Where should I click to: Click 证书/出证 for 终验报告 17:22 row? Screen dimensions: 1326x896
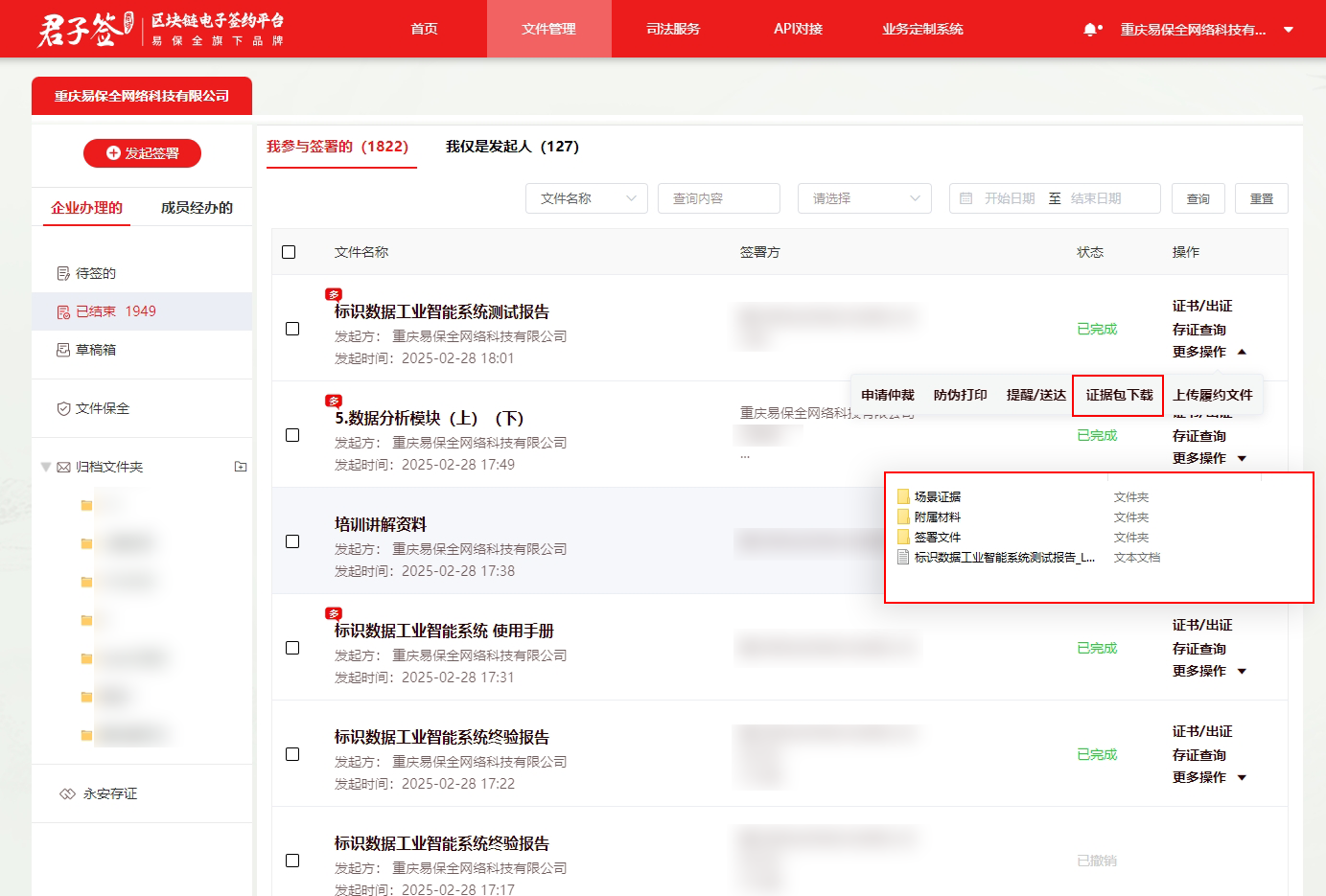1202,731
